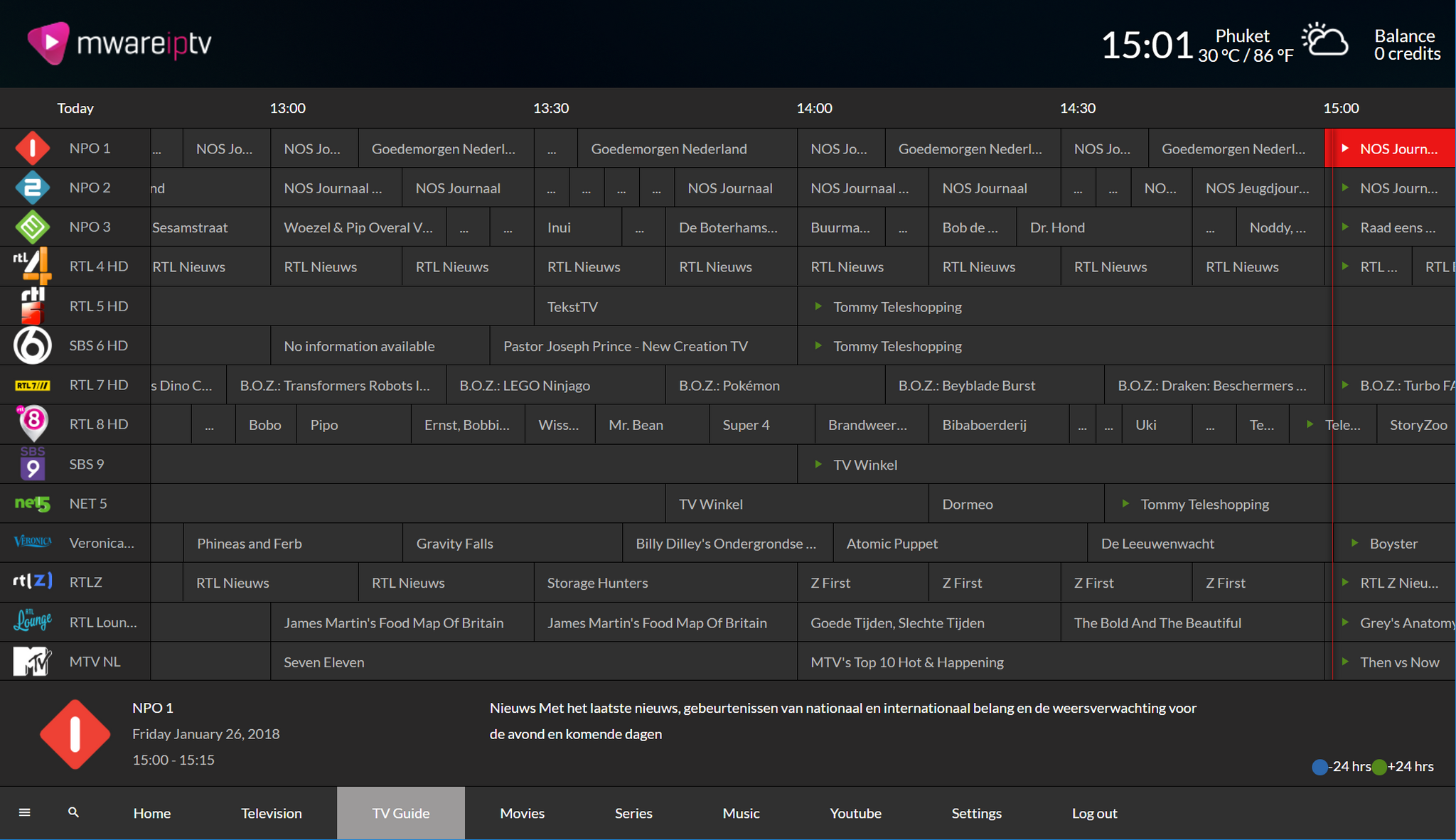The height and width of the screenshot is (840, 1456).
Task: Select the Gravity Falls program on Veronica
Action: 454,544
